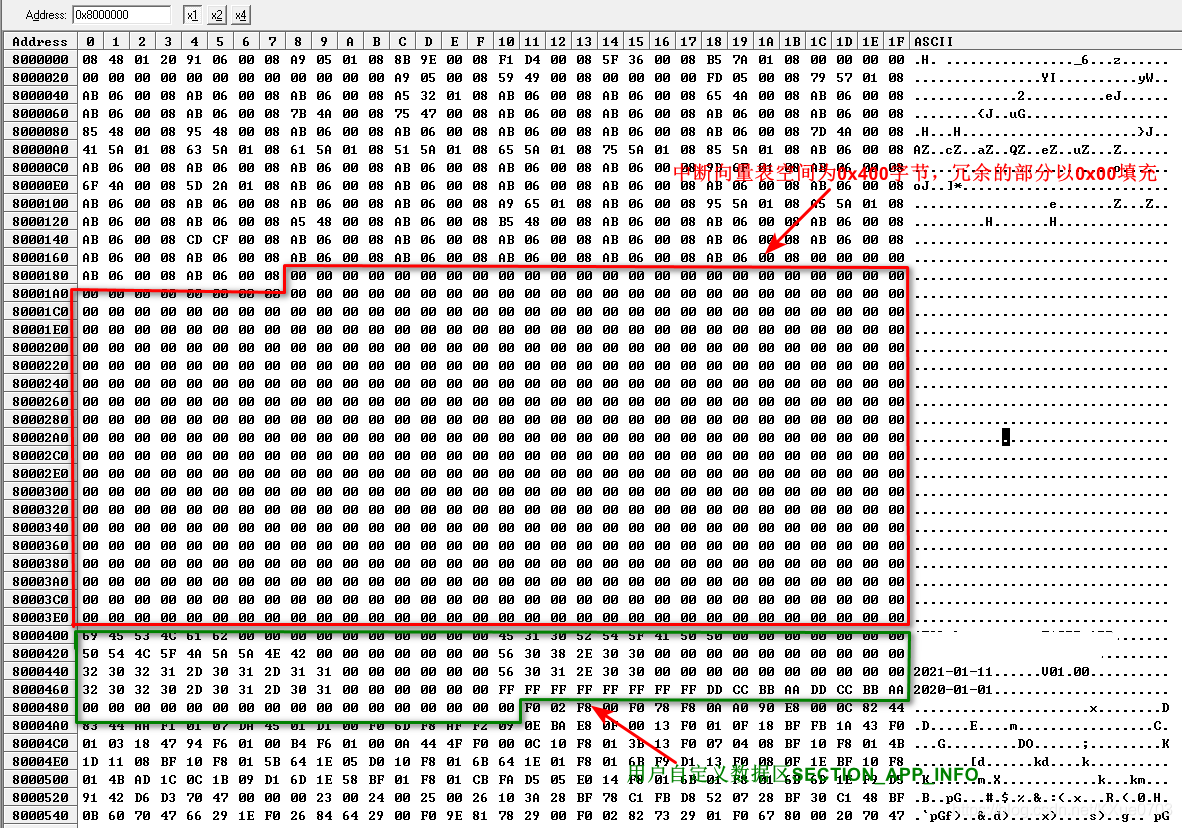
Task: Select address row 8000140
Action: pyautogui.click(x=40, y=240)
